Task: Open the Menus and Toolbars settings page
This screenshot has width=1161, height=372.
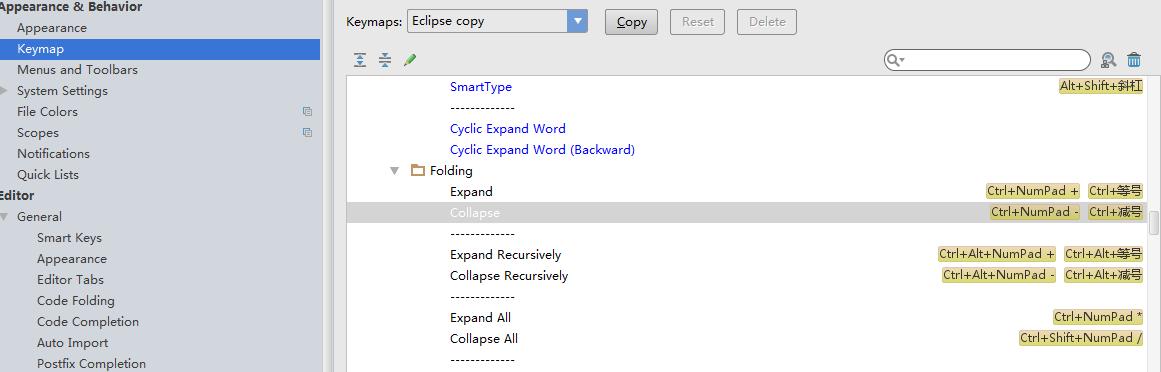Action: click(77, 70)
